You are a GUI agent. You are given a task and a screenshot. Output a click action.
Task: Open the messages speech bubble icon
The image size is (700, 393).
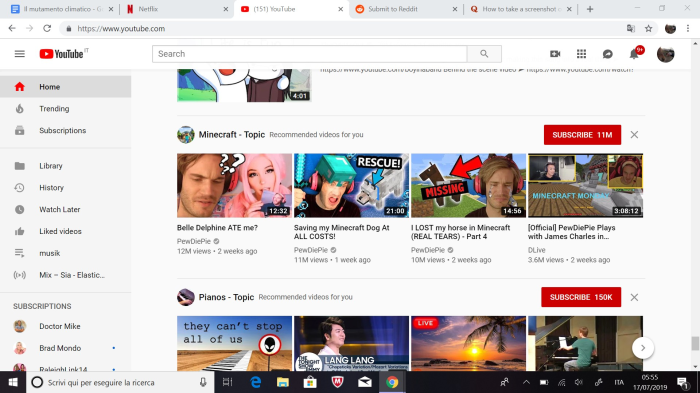pos(608,54)
